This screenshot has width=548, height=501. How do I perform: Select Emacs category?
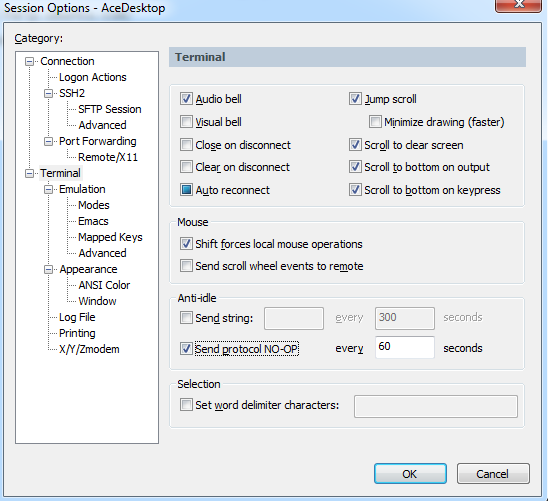pyautogui.click(x=93, y=221)
